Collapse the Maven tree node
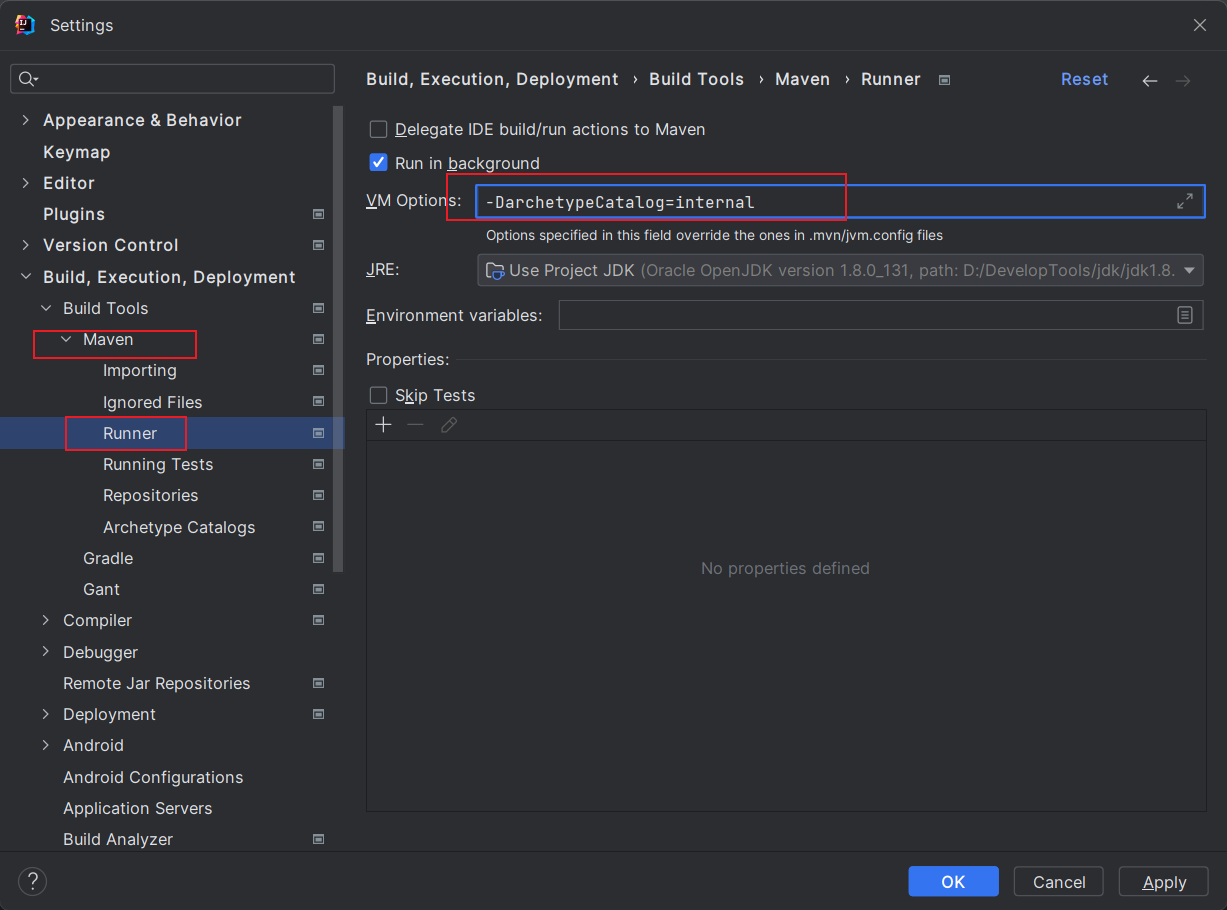Screen dimensions: 1227x910 click(66, 340)
